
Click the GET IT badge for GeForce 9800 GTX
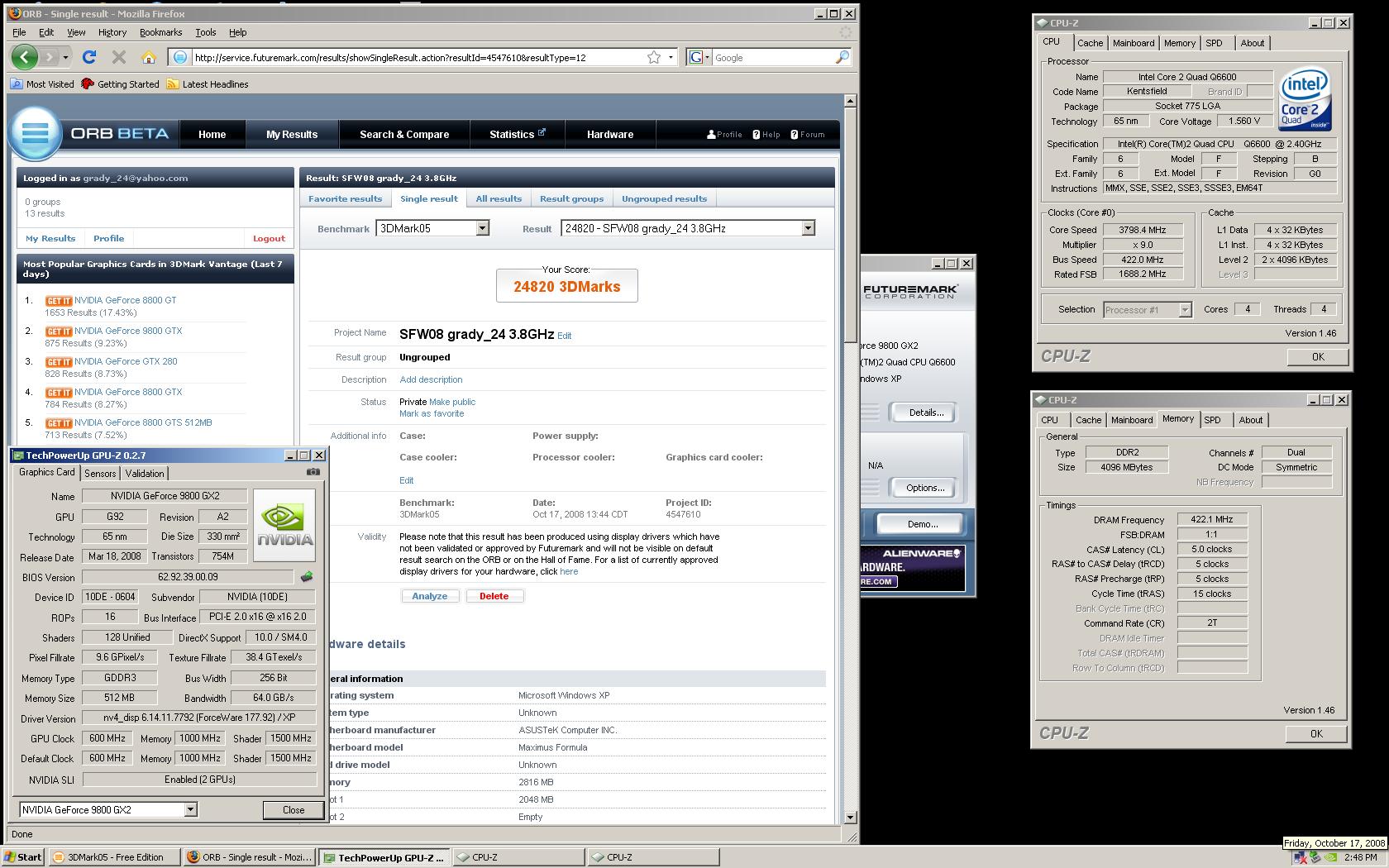[59, 331]
